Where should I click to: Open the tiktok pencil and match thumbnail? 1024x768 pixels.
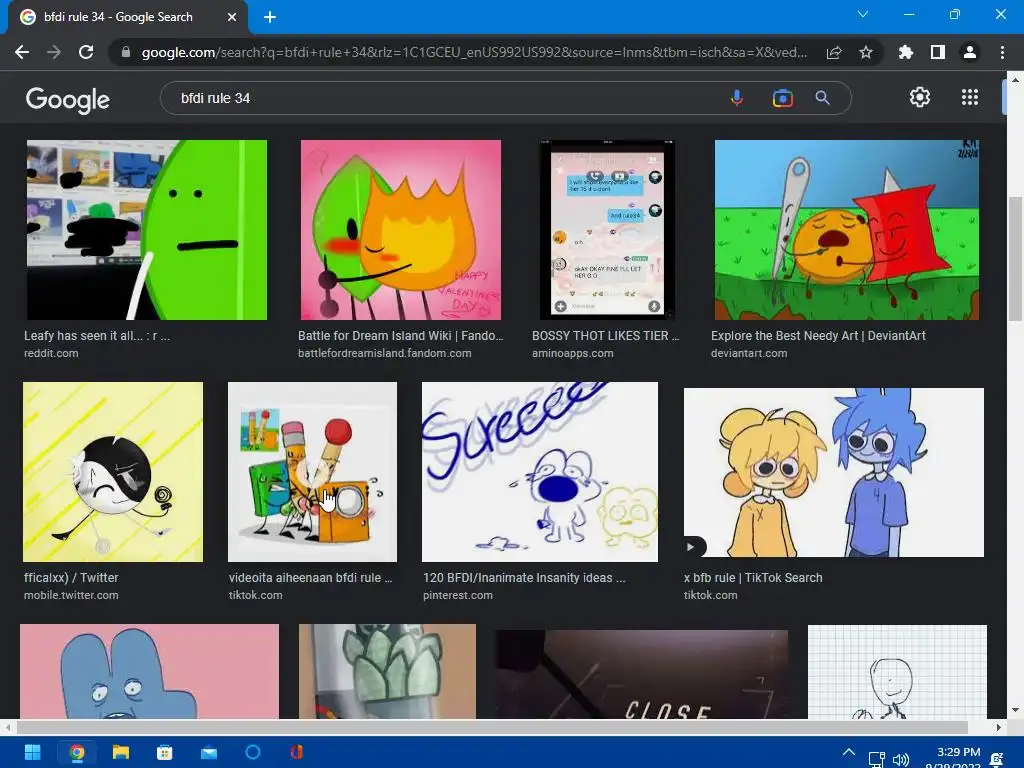[x=312, y=472]
